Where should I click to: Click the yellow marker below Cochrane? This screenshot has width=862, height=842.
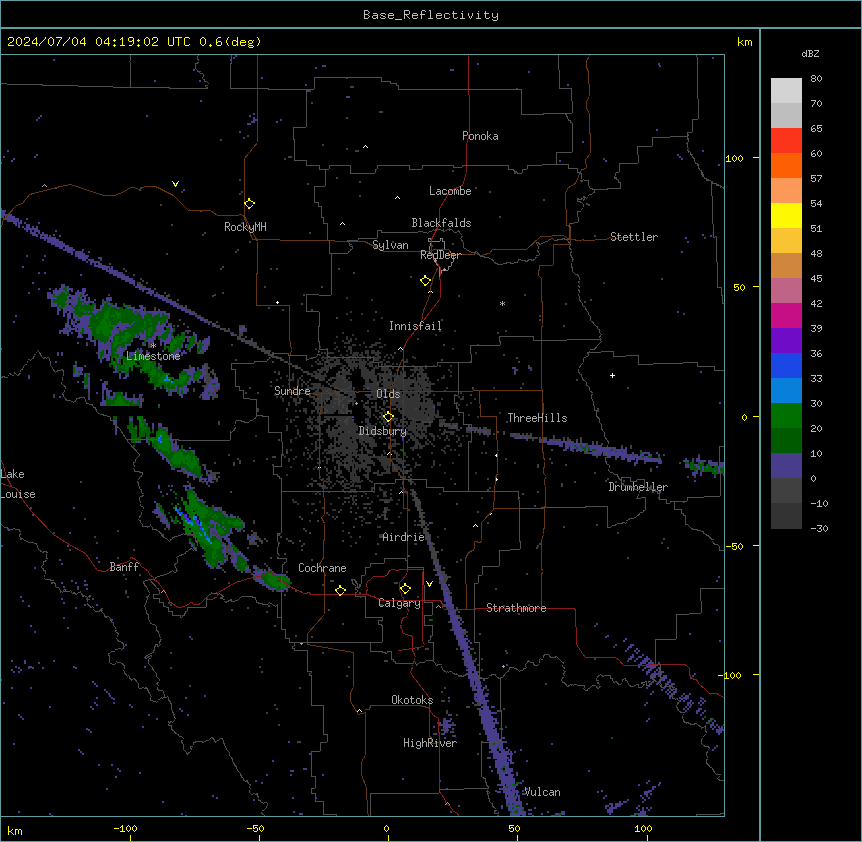click(340, 590)
